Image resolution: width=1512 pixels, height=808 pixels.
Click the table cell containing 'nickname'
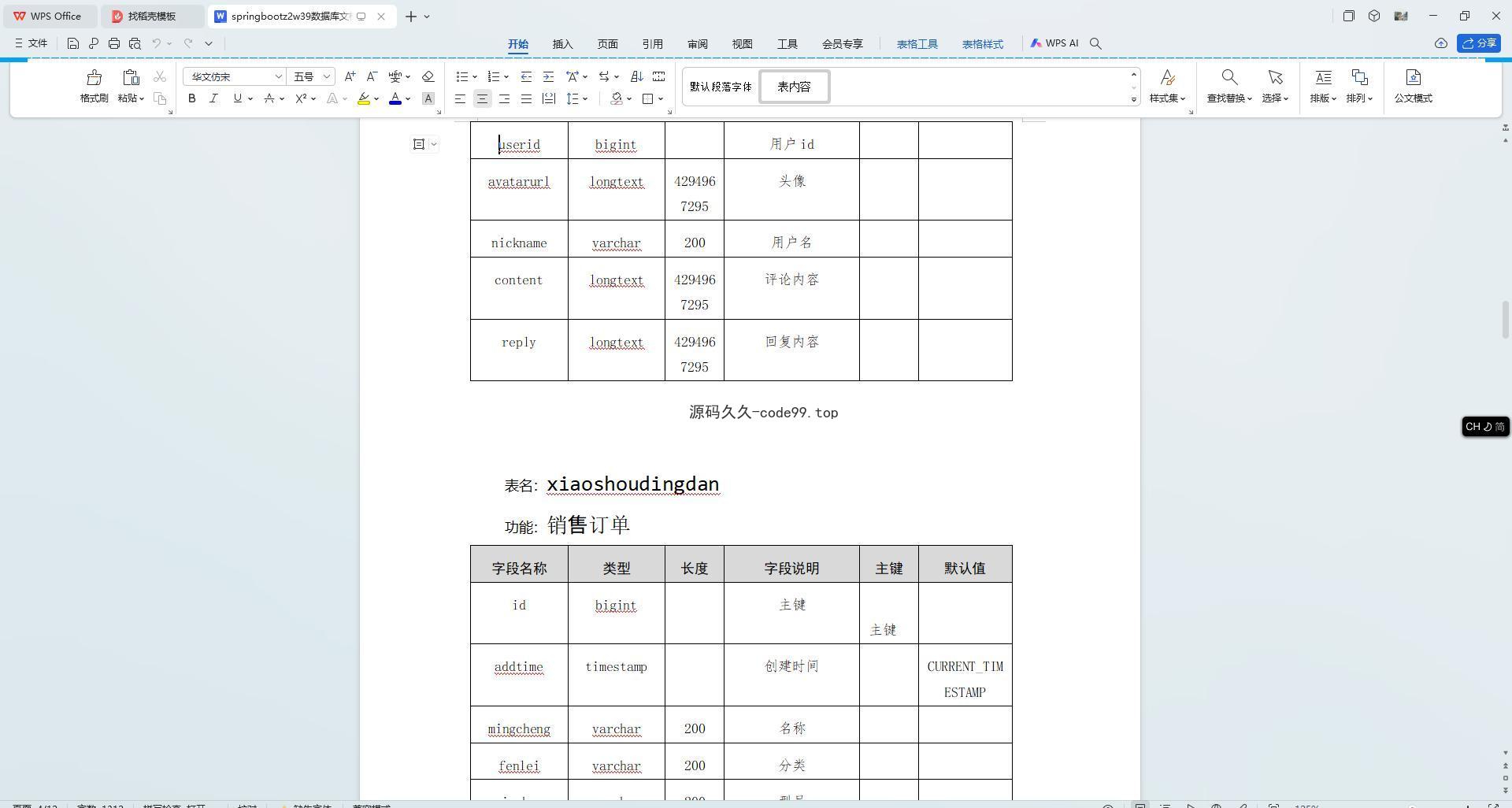click(519, 239)
